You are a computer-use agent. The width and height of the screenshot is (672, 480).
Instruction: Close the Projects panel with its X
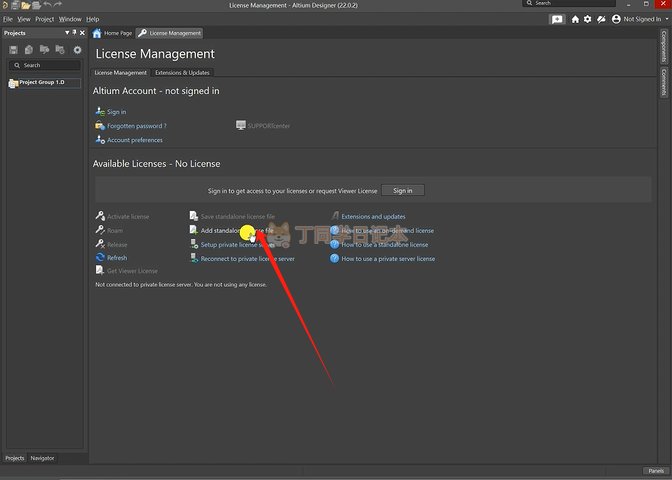[82, 33]
